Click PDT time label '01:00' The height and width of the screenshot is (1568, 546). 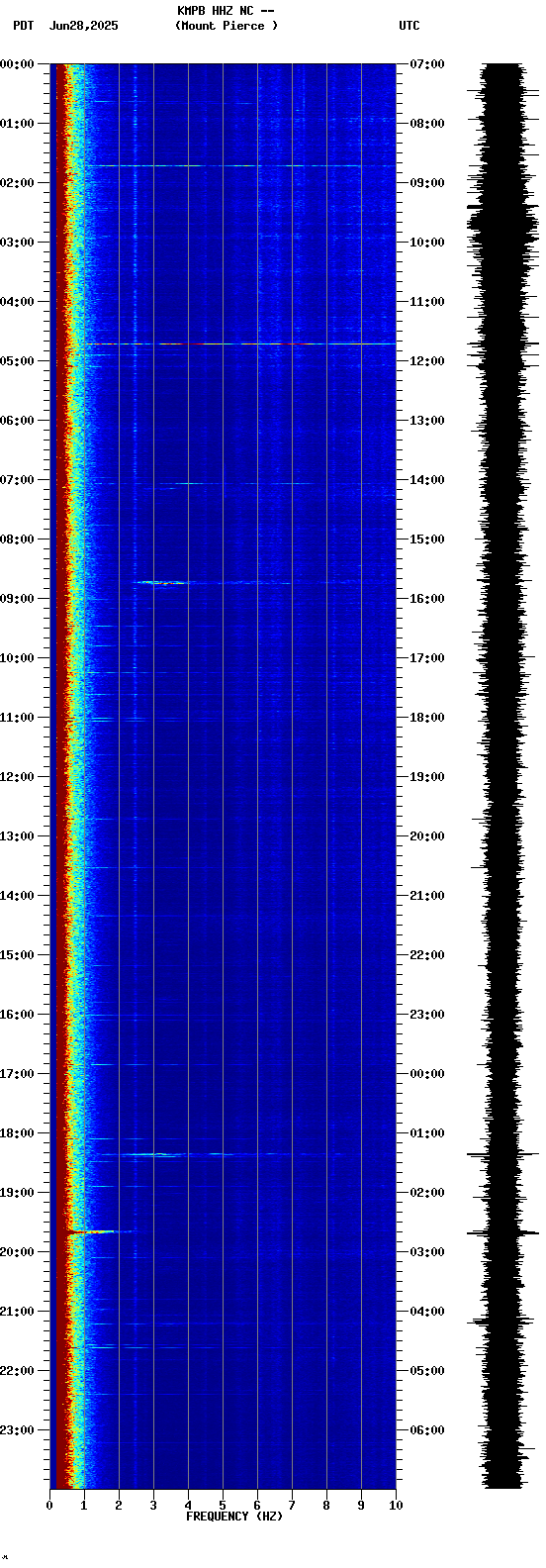17,124
